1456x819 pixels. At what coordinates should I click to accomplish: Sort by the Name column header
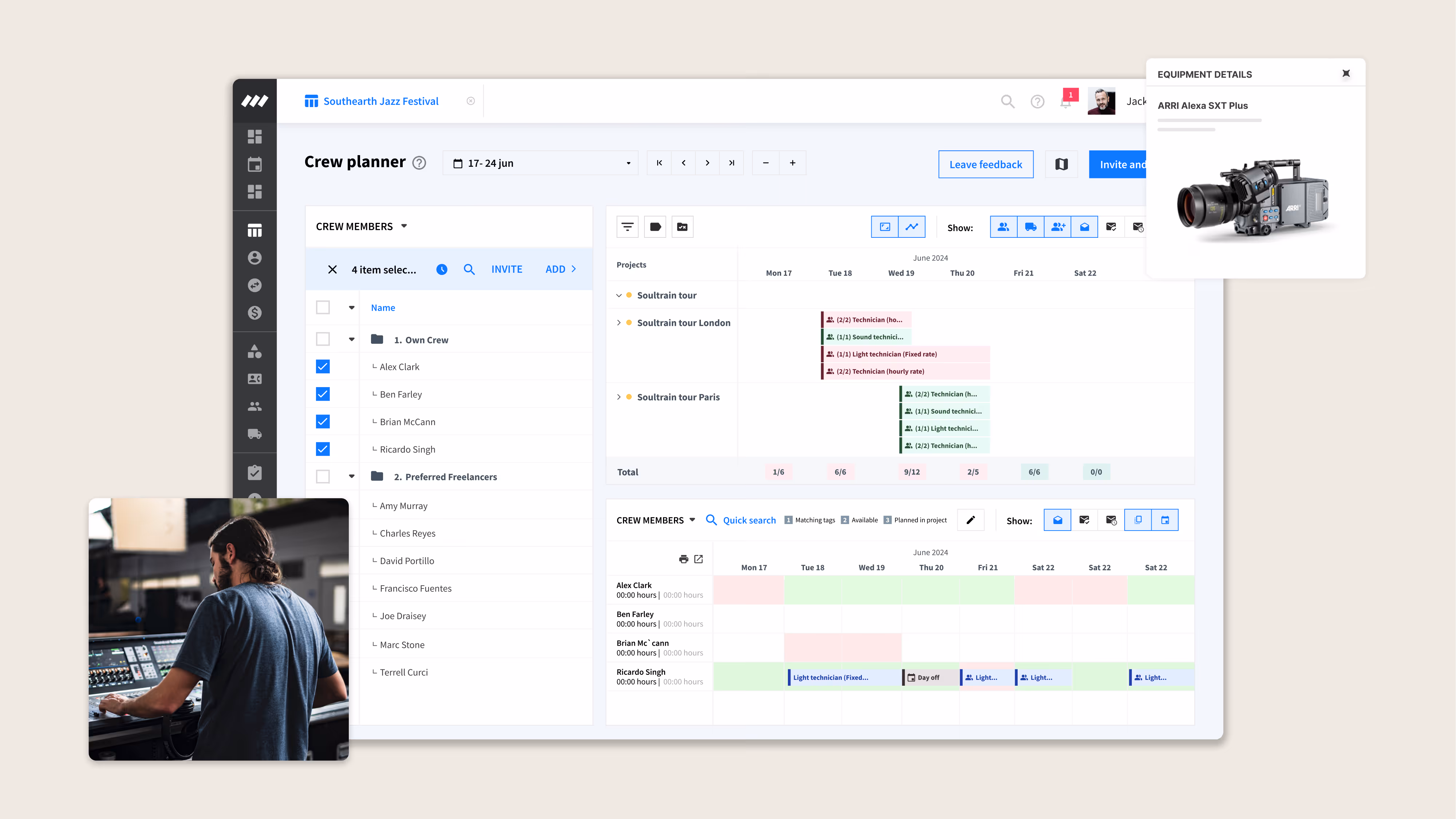(383, 308)
